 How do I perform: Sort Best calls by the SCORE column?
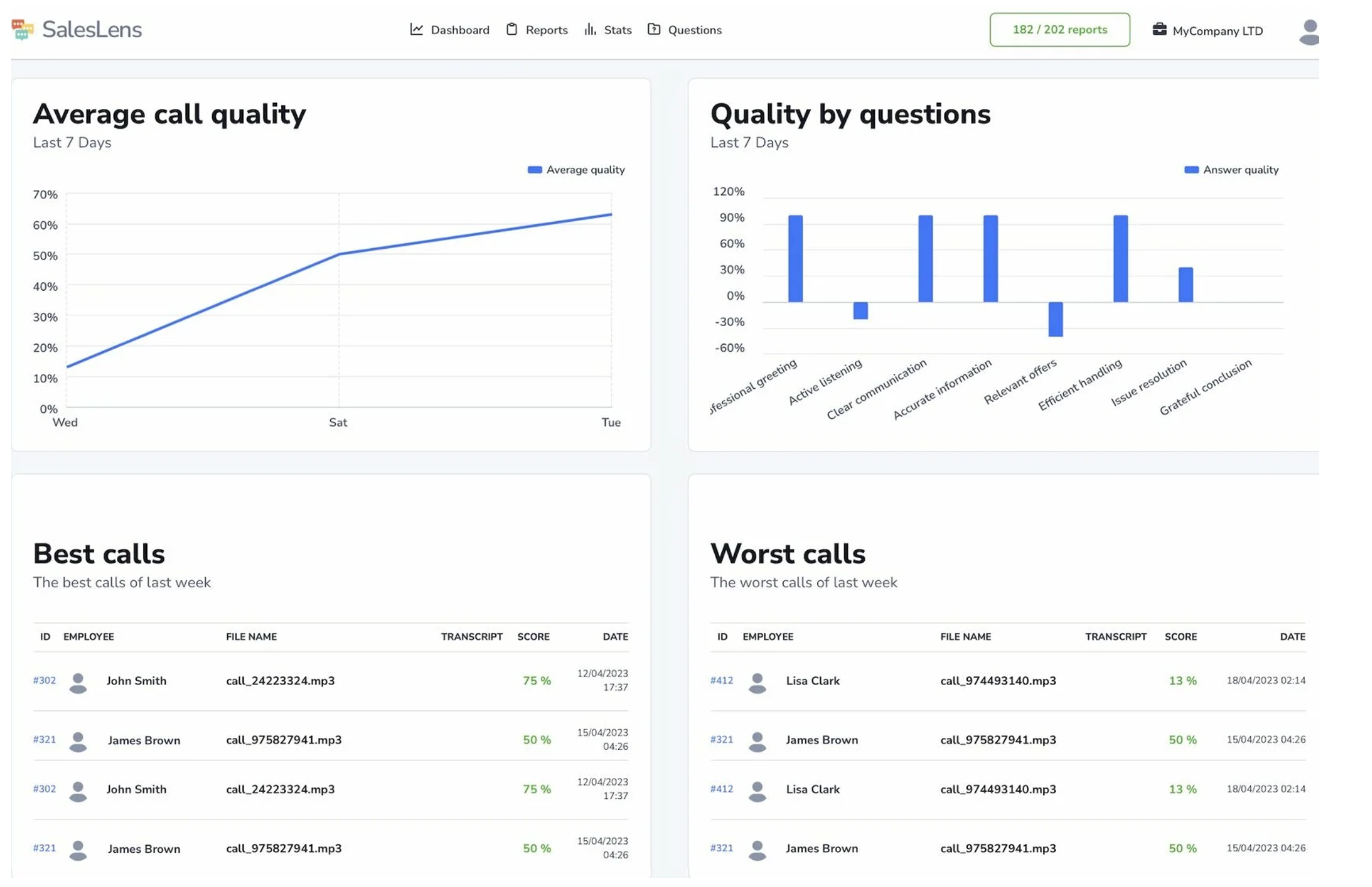tap(533, 636)
